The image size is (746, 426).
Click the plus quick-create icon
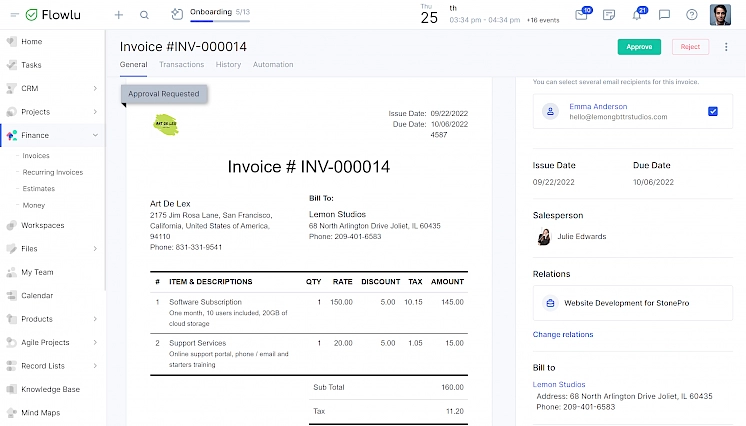(119, 15)
